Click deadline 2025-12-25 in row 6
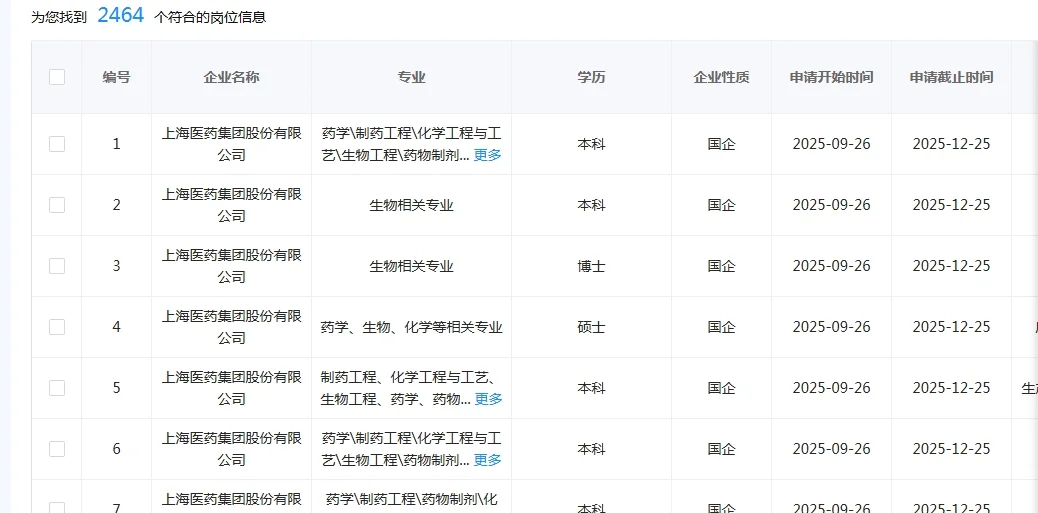The image size is (1038, 513). pos(951,449)
